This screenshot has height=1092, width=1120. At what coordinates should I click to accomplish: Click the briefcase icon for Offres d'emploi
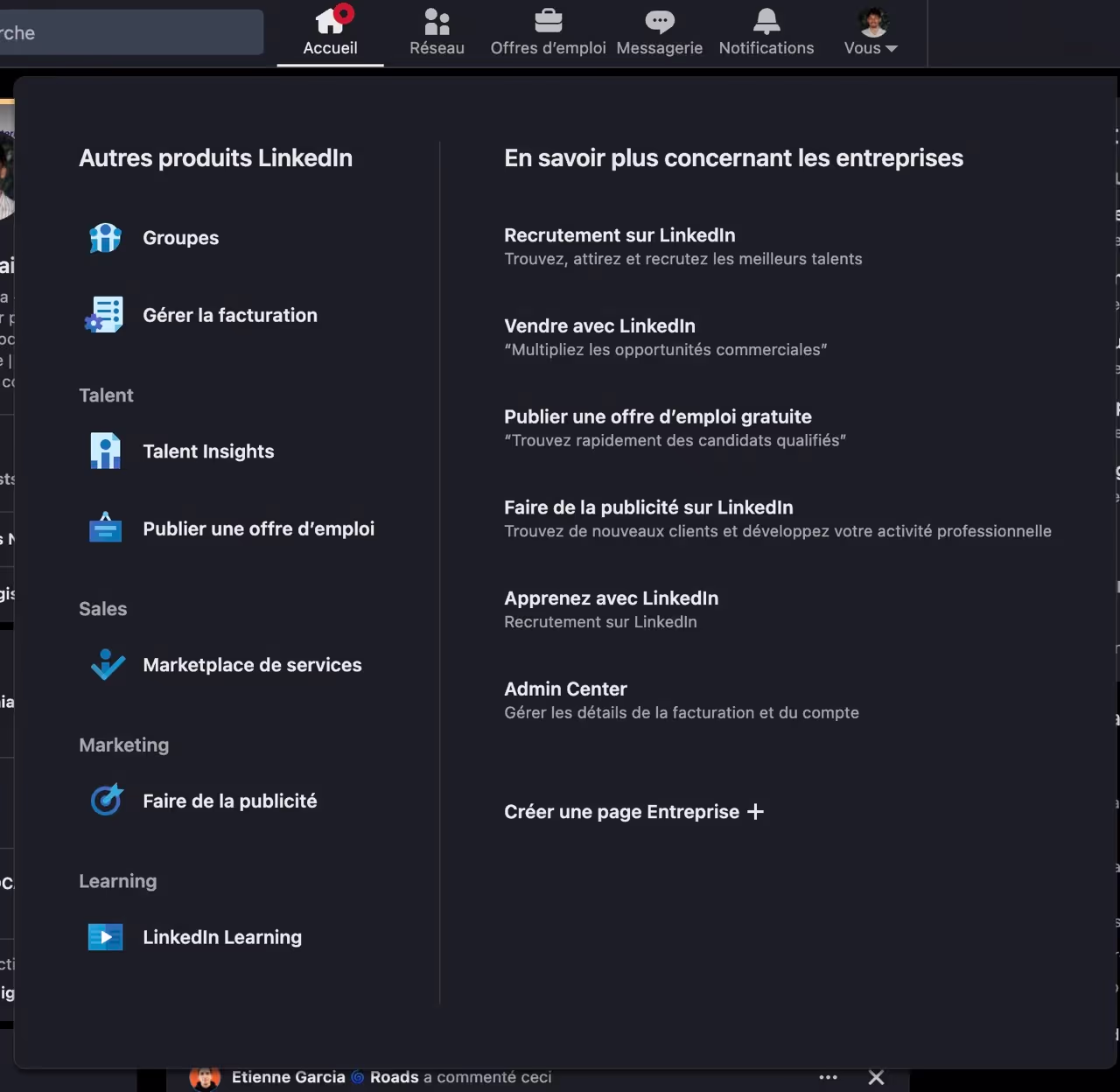tap(548, 20)
